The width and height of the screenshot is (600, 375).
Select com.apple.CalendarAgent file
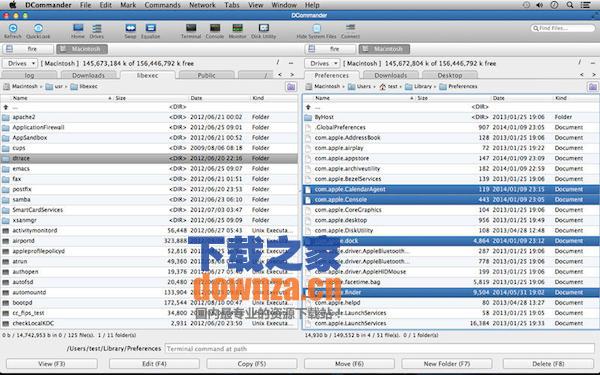[451, 189]
